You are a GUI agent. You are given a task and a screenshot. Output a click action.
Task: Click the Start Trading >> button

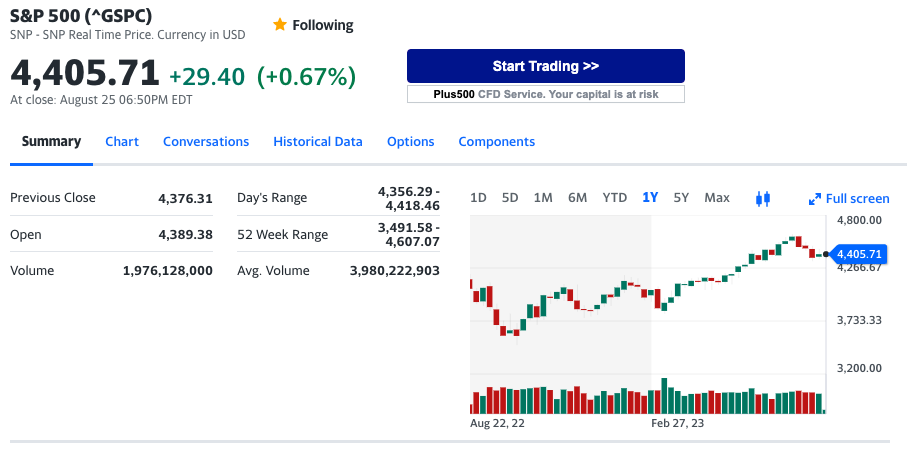pyautogui.click(x=545, y=66)
